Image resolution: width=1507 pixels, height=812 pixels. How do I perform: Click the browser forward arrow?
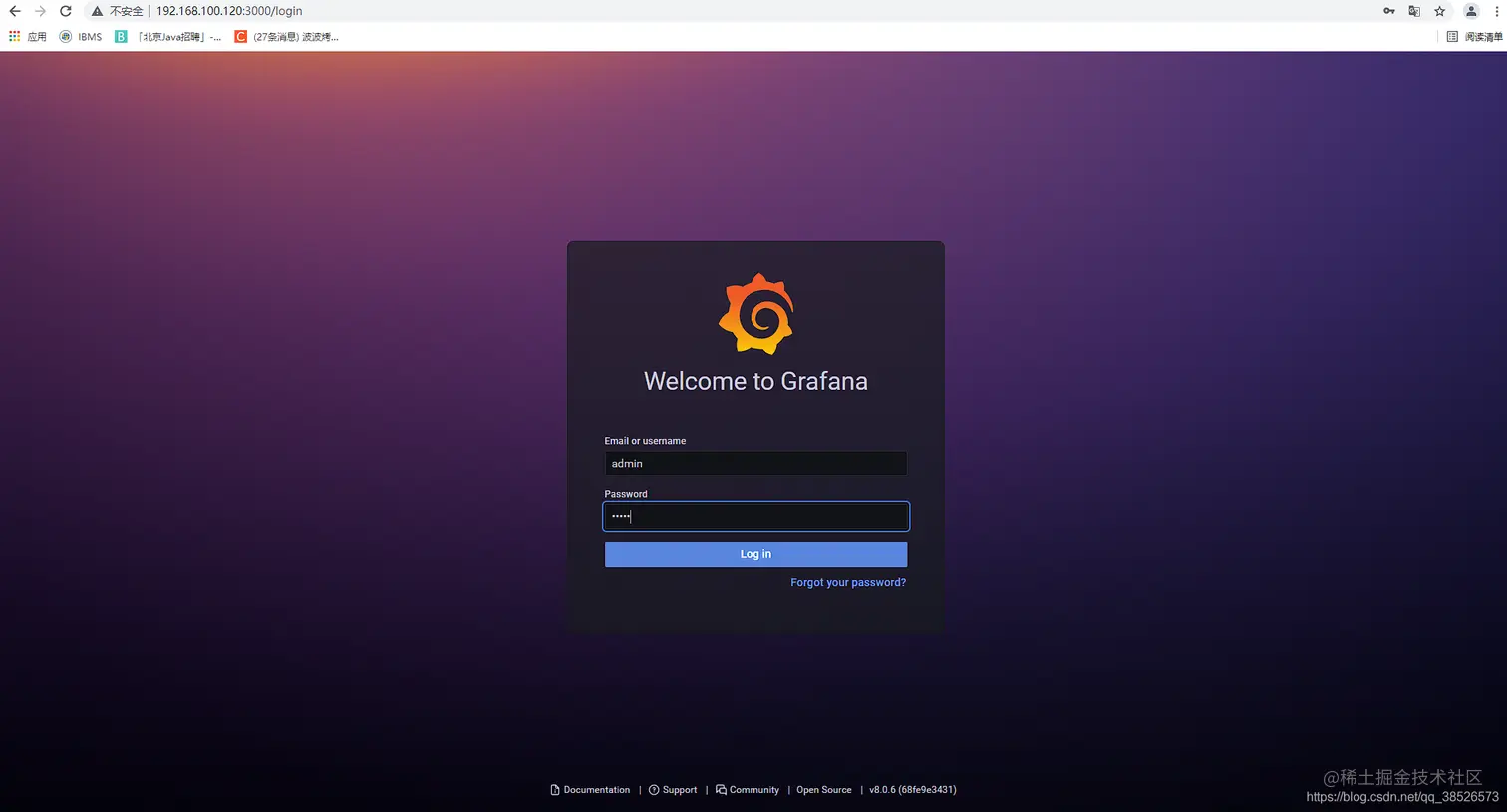(40, 11)
